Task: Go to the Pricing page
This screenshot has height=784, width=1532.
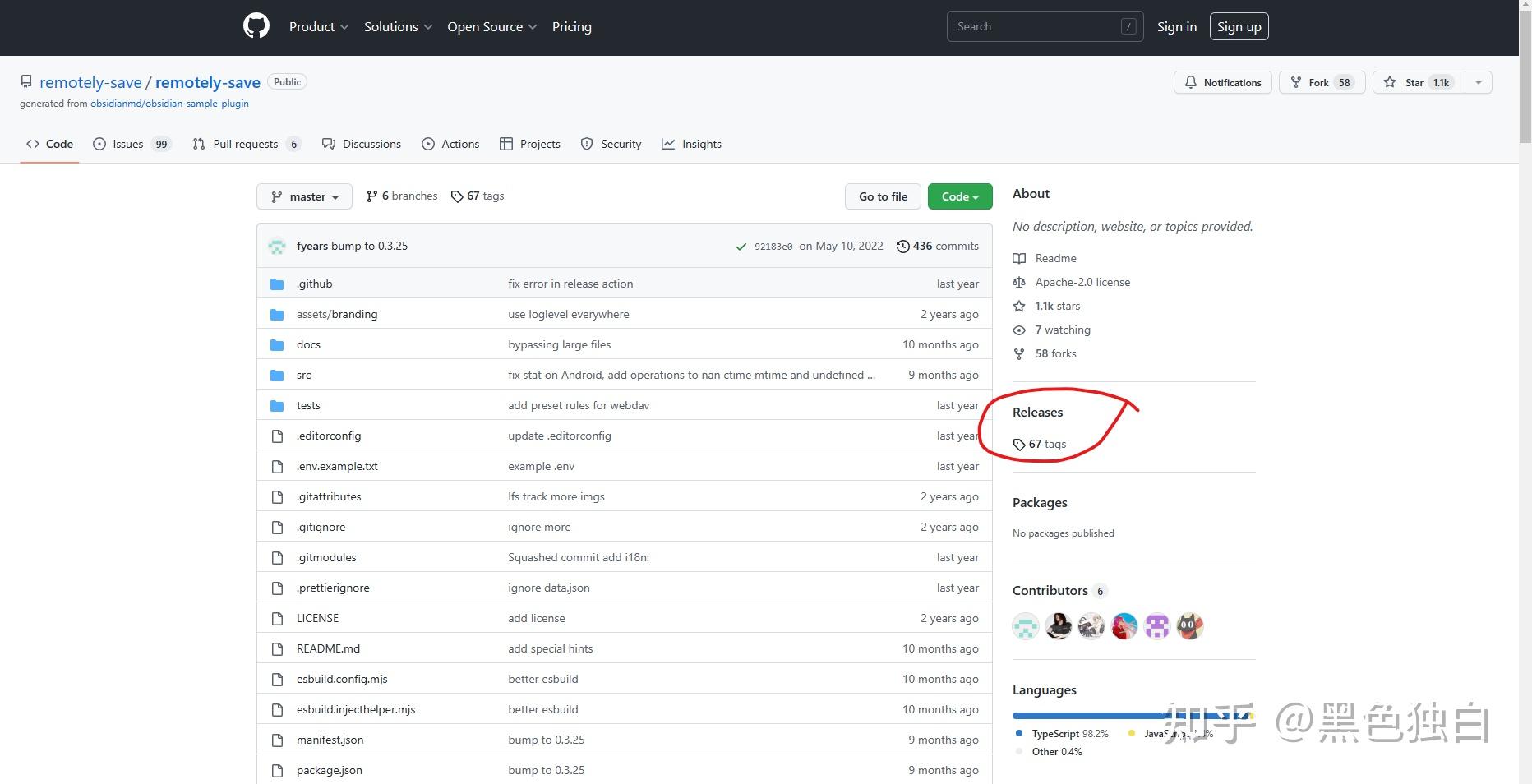Action: pos(572,26)
